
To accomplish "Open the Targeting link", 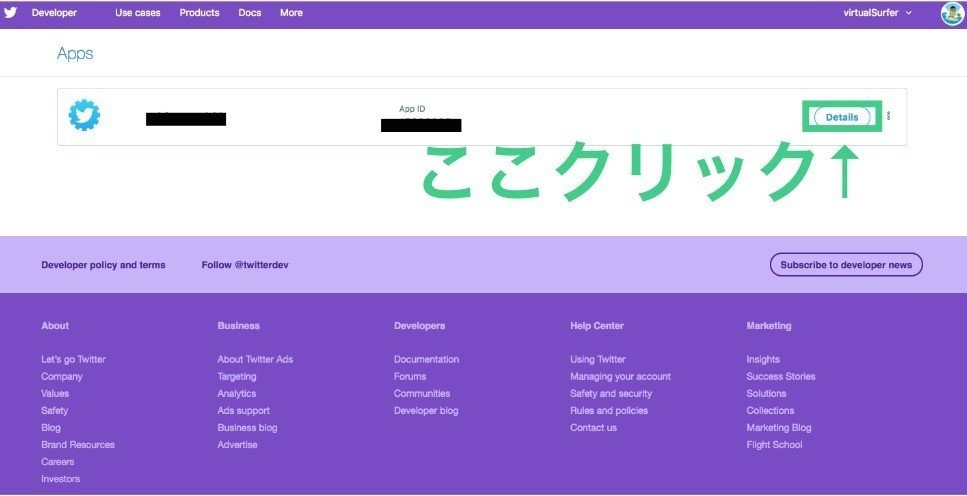I will (x=237, y=376).
